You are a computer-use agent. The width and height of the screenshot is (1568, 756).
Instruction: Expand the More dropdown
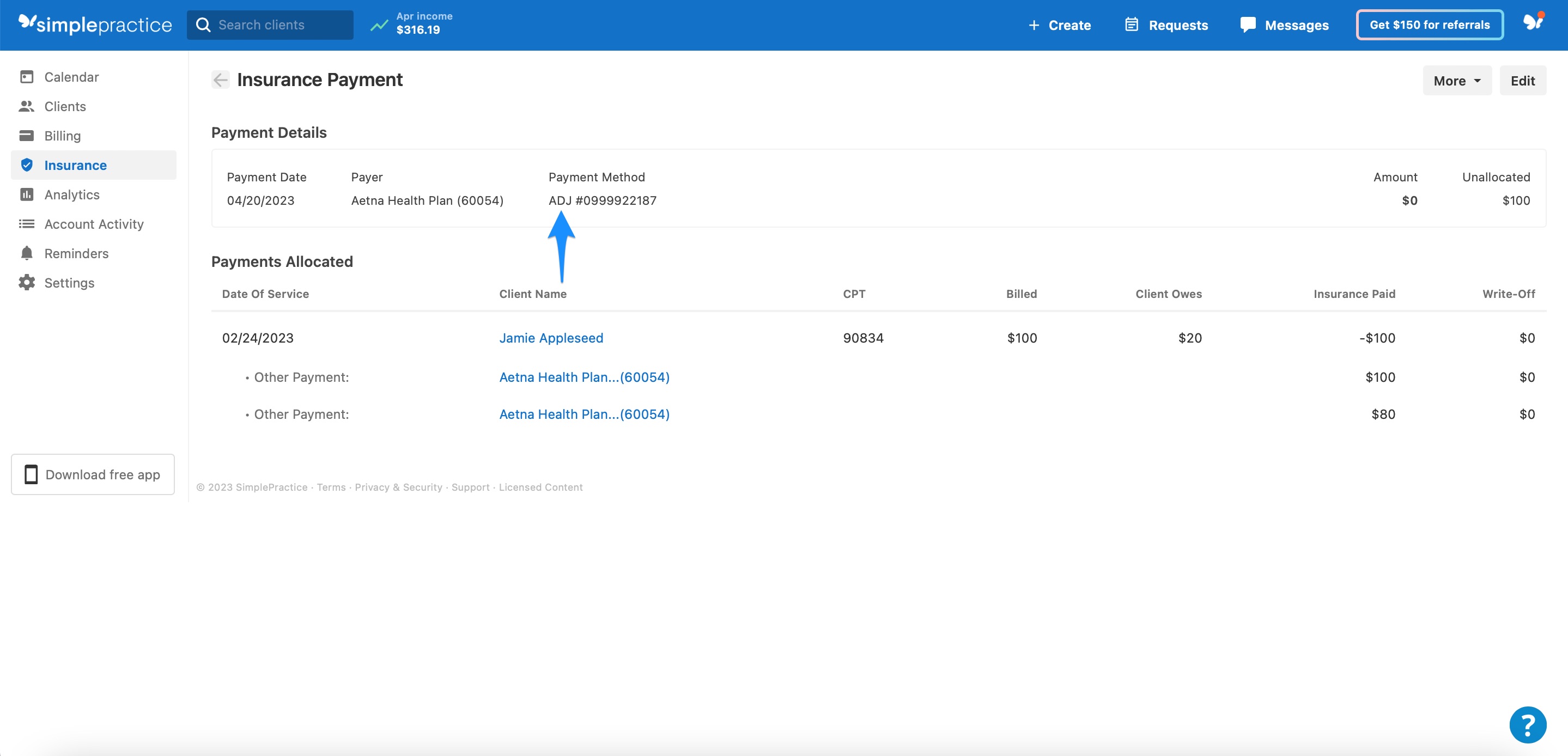1457,81
